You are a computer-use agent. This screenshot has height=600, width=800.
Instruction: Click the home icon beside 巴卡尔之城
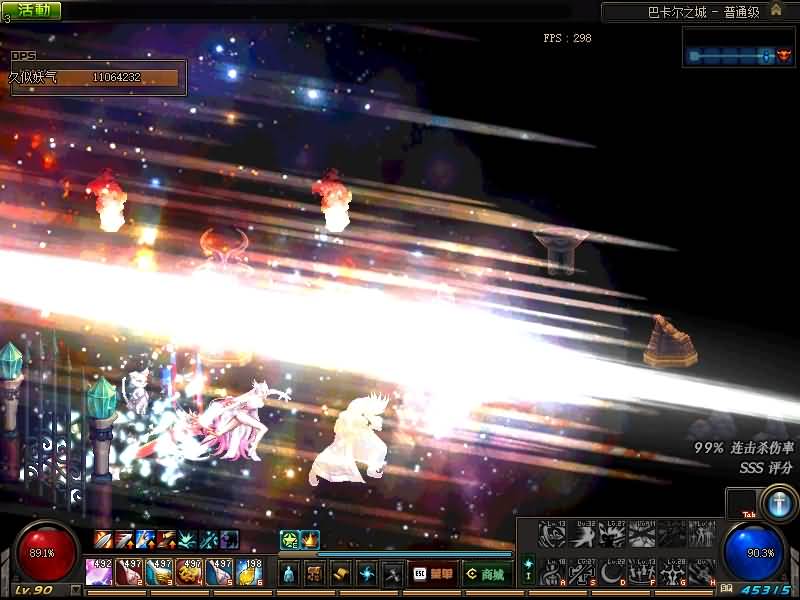(x=776, y=10)
